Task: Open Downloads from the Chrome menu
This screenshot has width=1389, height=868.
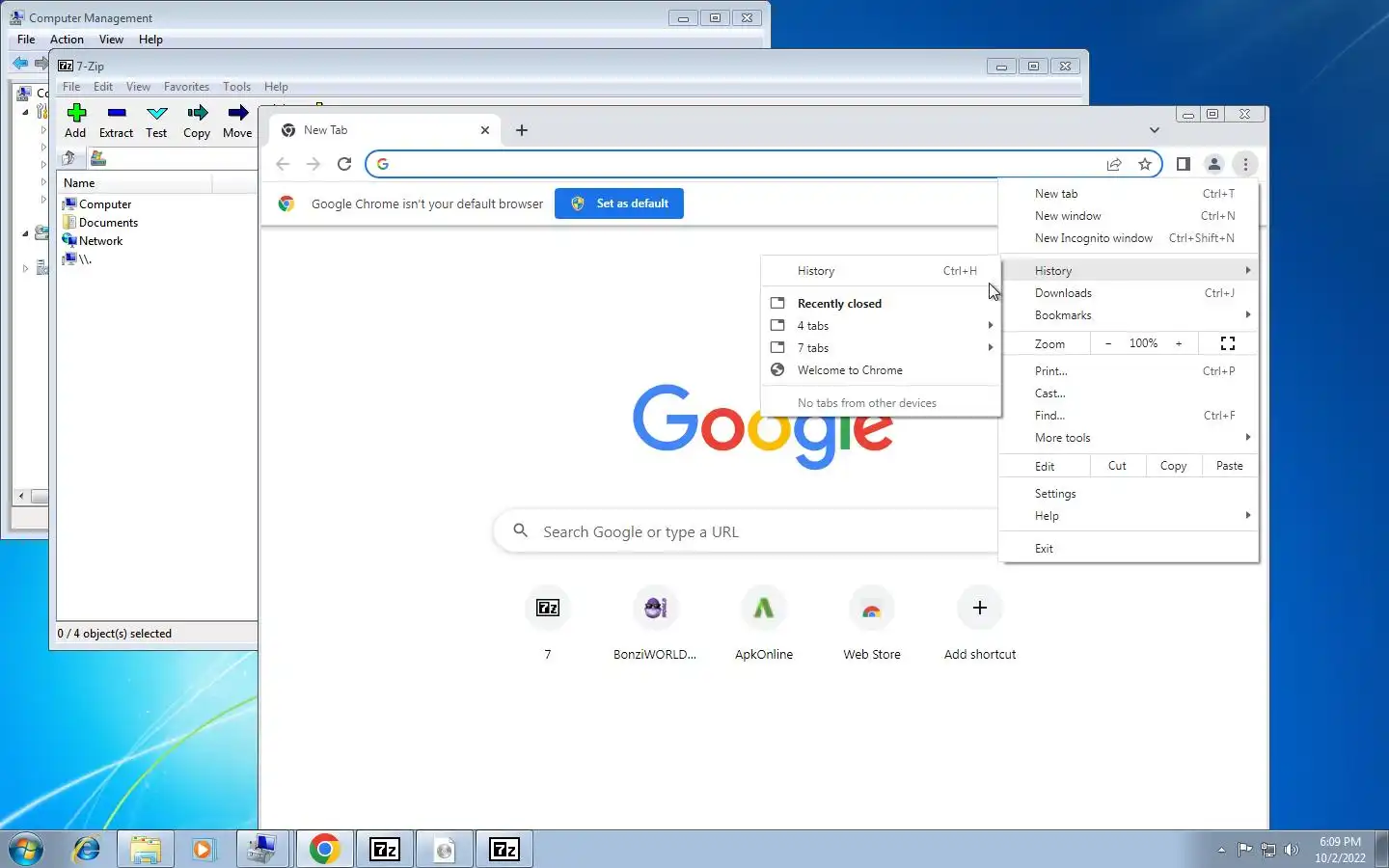Action: (1130, 293)
